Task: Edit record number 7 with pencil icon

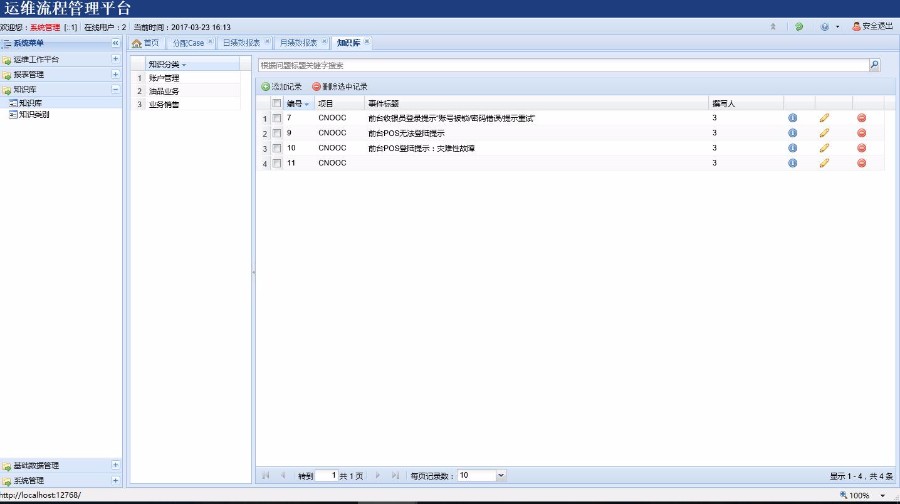Action: [824, 118]
